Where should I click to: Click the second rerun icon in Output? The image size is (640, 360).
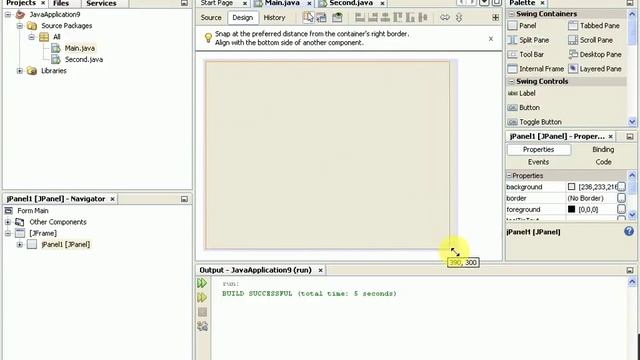click(x=202, y=298)
